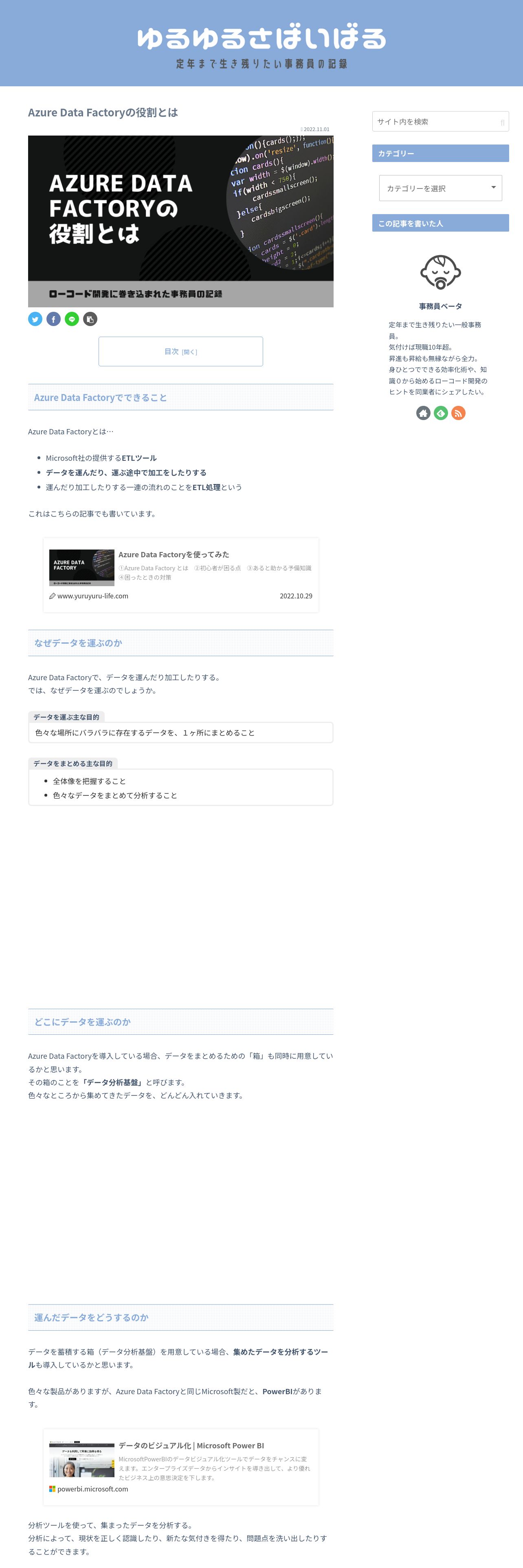Click the baby face author avatar

[x=440, y=272]
